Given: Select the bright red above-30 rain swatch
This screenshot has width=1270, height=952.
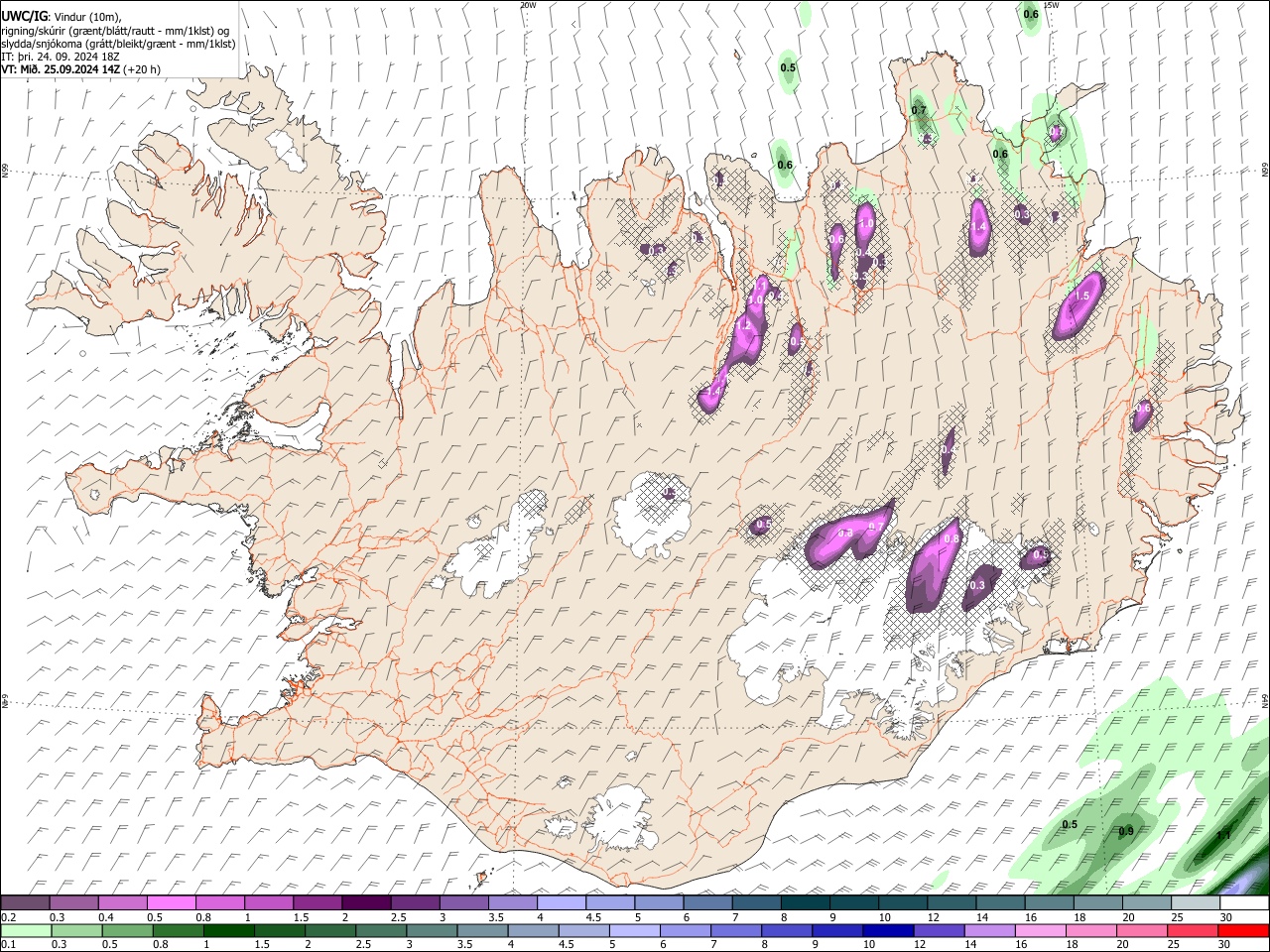Looking at the screenshot, I should click(x=1243, y=930).
